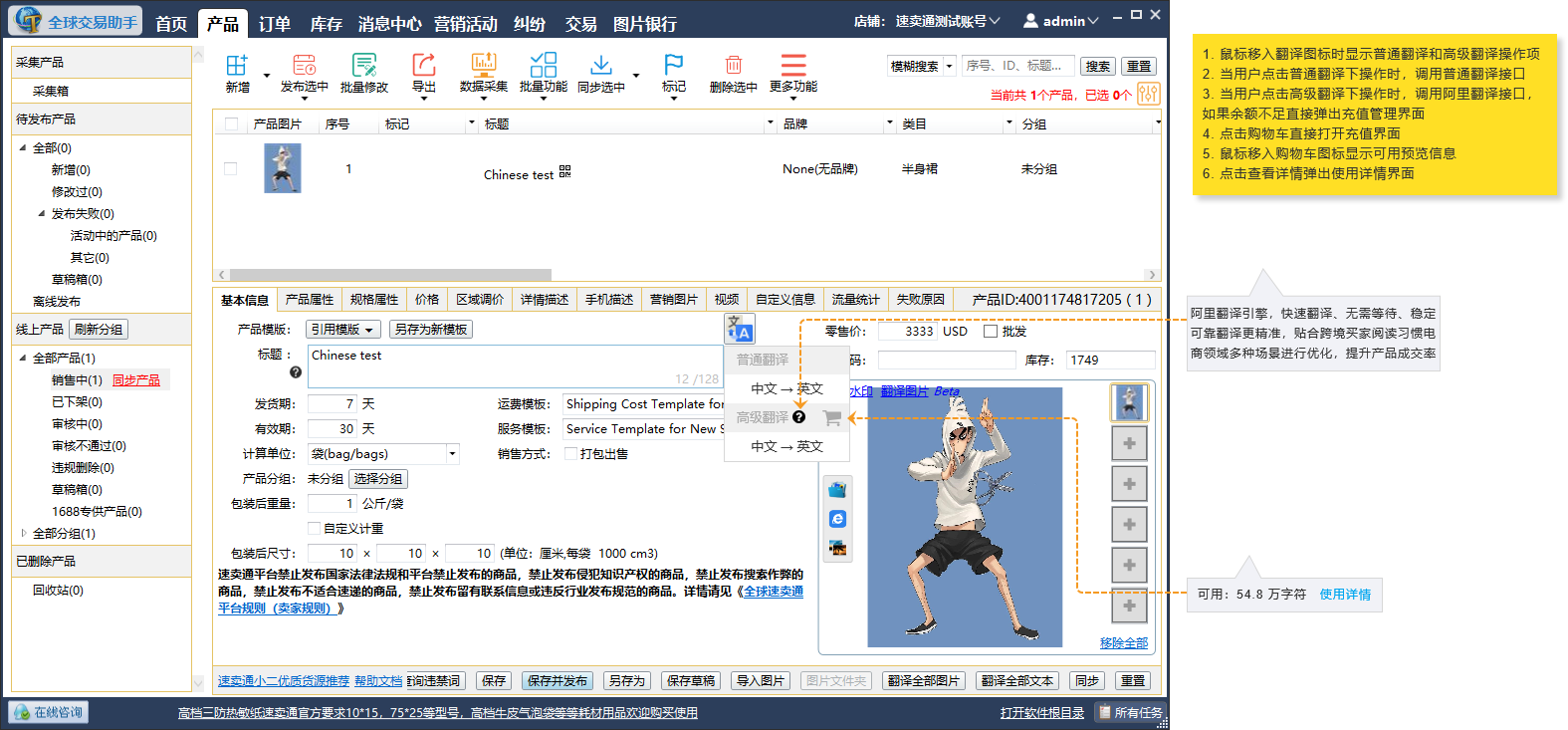The height and width of the screenshot is (730, 1568).
Task: Expand the 全部分组(1) tree node
Action: point(24,533)
